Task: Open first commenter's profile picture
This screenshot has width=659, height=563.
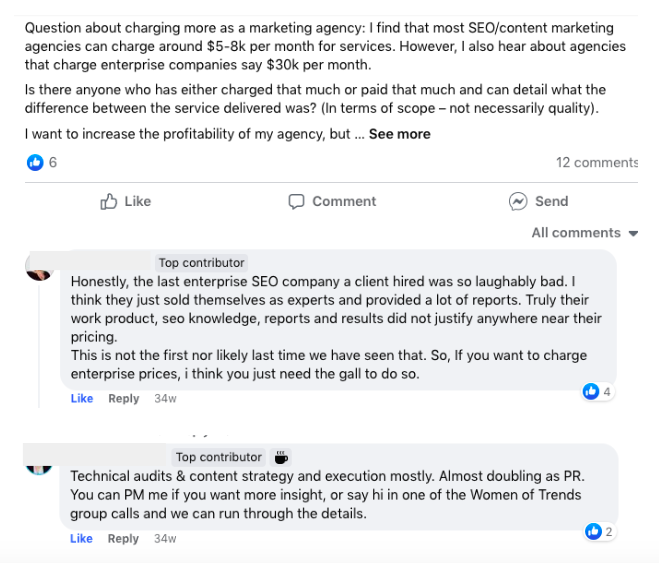Action: pyautogui.click(x=40, y=270)
